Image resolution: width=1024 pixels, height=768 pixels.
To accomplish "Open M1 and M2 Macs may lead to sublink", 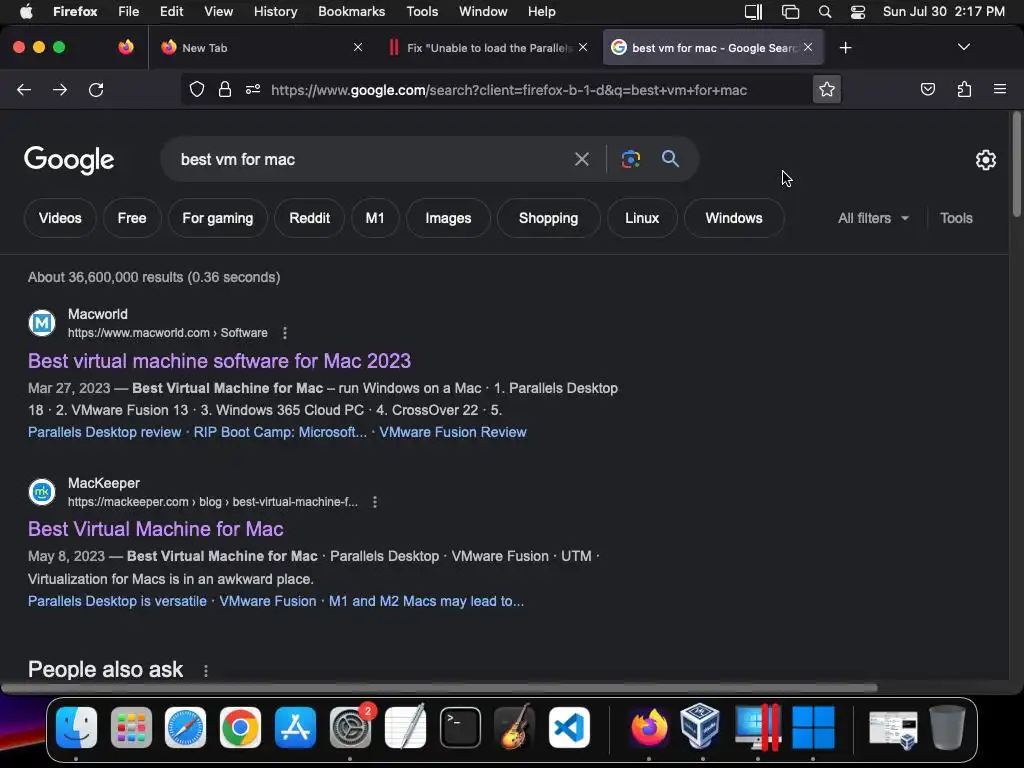I will pos(426,601).
